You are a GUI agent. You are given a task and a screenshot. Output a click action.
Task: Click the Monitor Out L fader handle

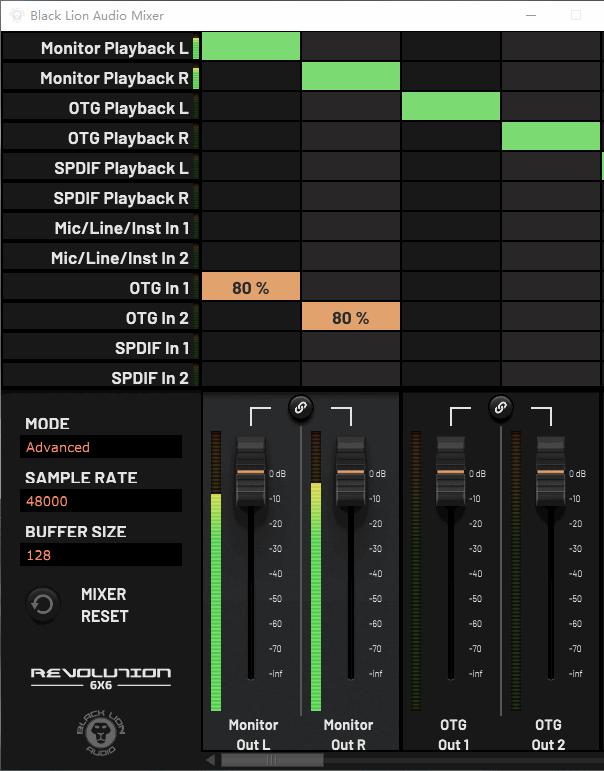[251, 470]
